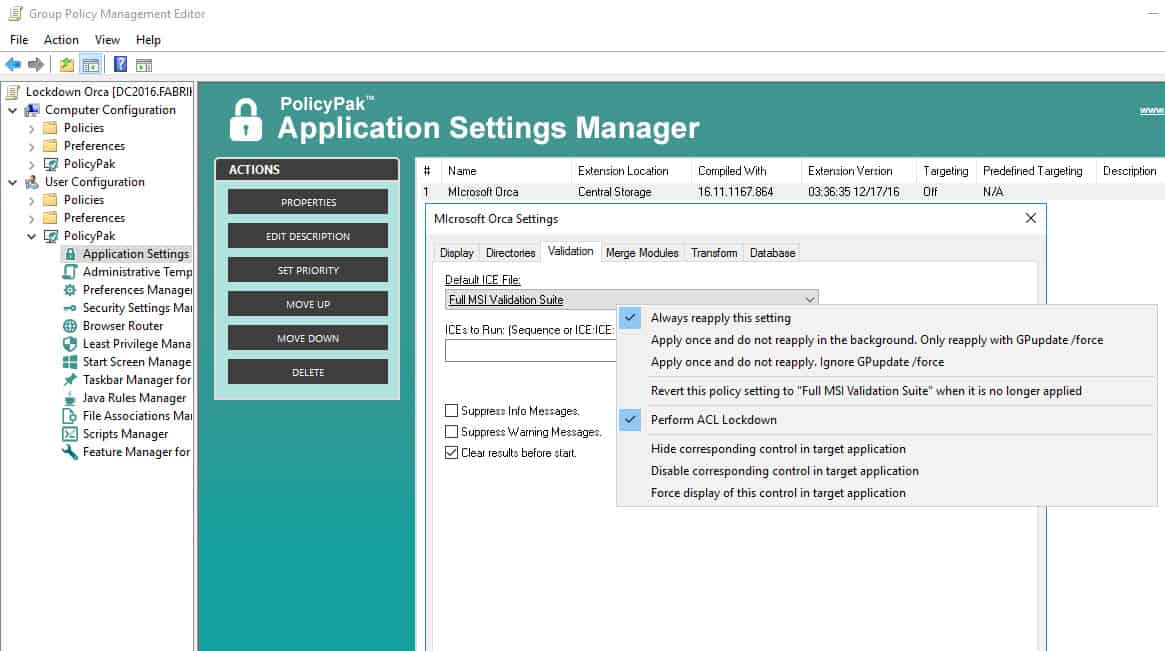
Task: Click the Computer Configuration icon
Action: (32, 110)
